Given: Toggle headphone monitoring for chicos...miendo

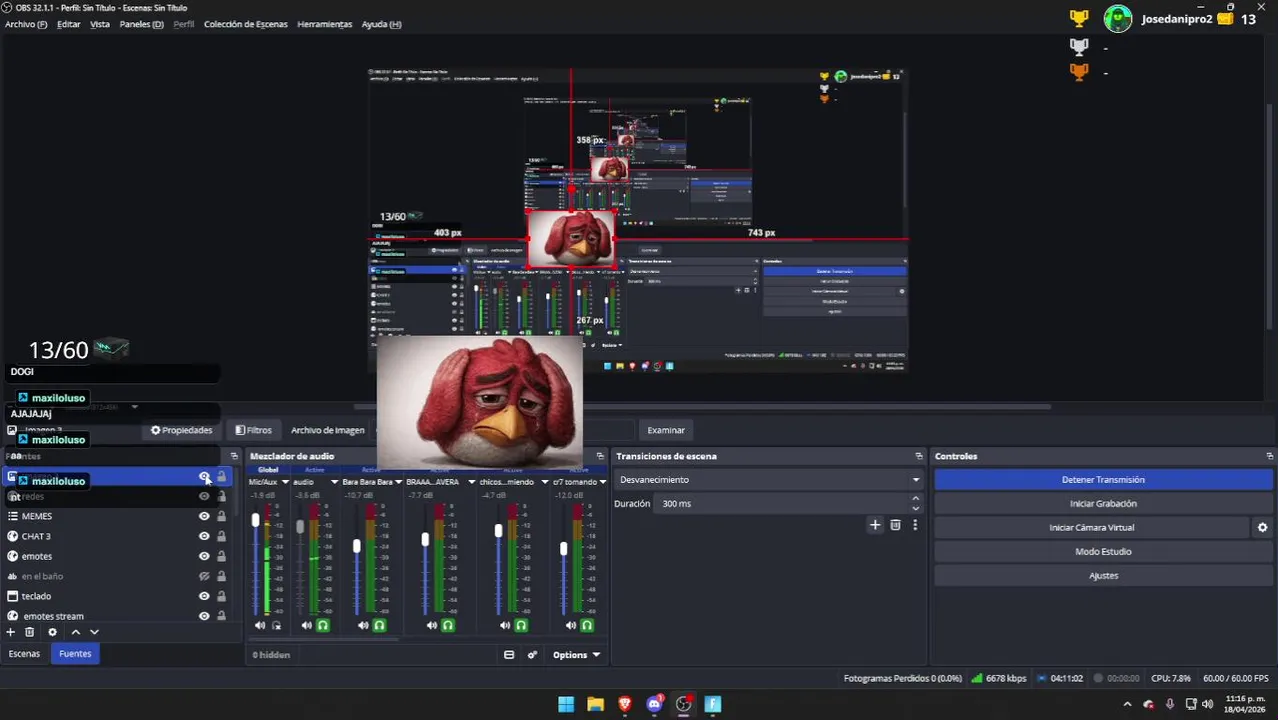Looking at the screenshot, I should pos(521,626).
